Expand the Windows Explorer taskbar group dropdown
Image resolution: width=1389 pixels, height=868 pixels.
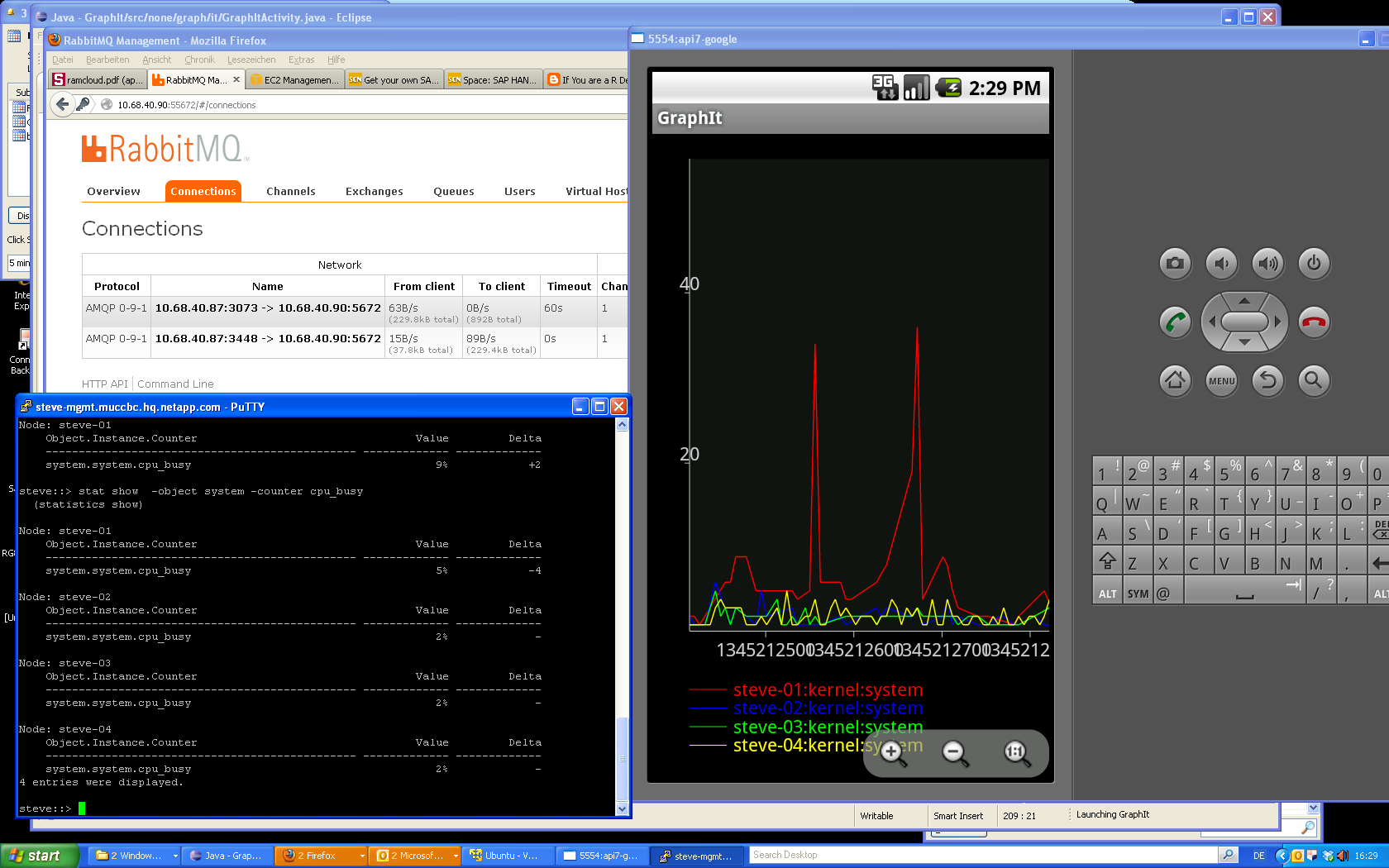point(175,856)
